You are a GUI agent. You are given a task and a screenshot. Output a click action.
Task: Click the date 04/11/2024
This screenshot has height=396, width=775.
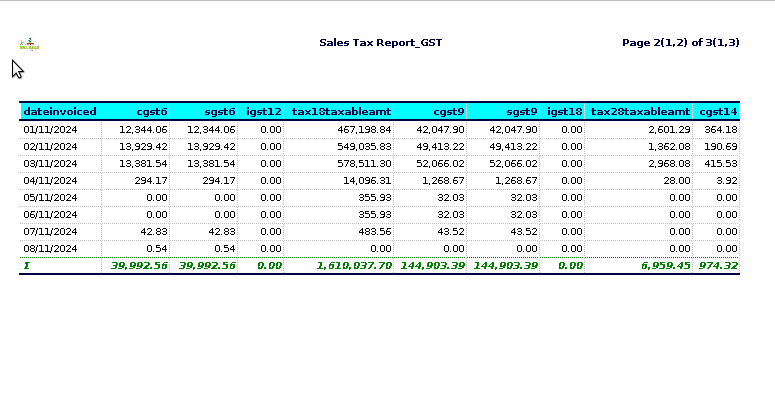point(50,180)
